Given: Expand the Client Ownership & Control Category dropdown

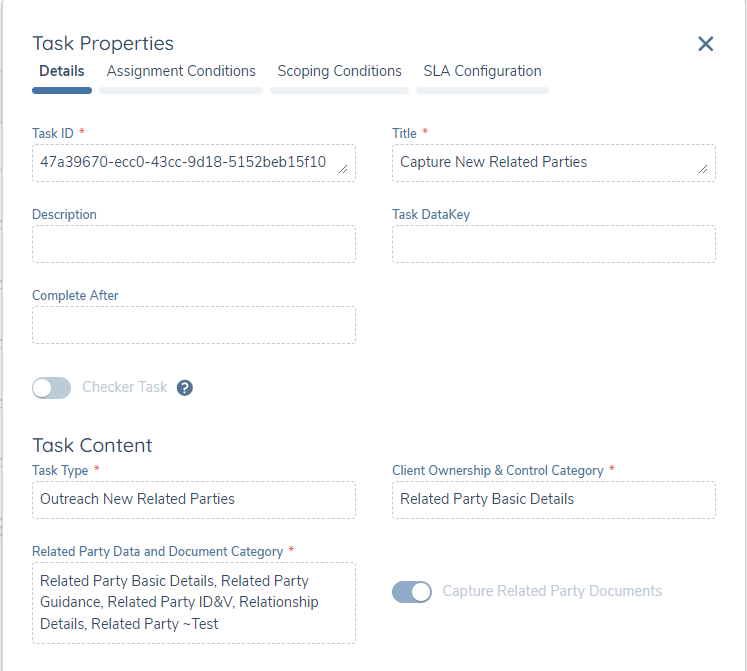Looking at the screenshot, I should pos(553,500).
